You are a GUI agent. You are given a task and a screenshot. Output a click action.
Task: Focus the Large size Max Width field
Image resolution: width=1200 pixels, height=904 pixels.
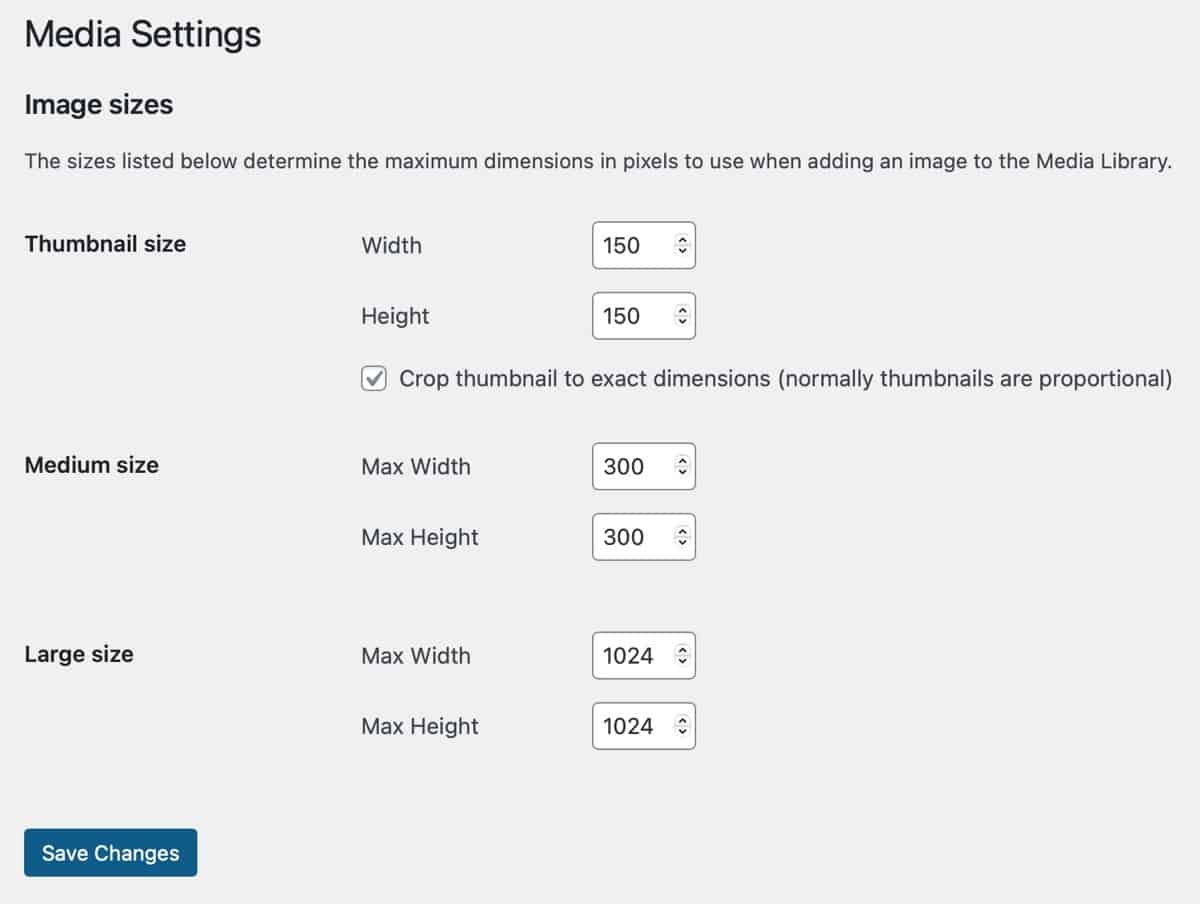[x=643, y=655]
